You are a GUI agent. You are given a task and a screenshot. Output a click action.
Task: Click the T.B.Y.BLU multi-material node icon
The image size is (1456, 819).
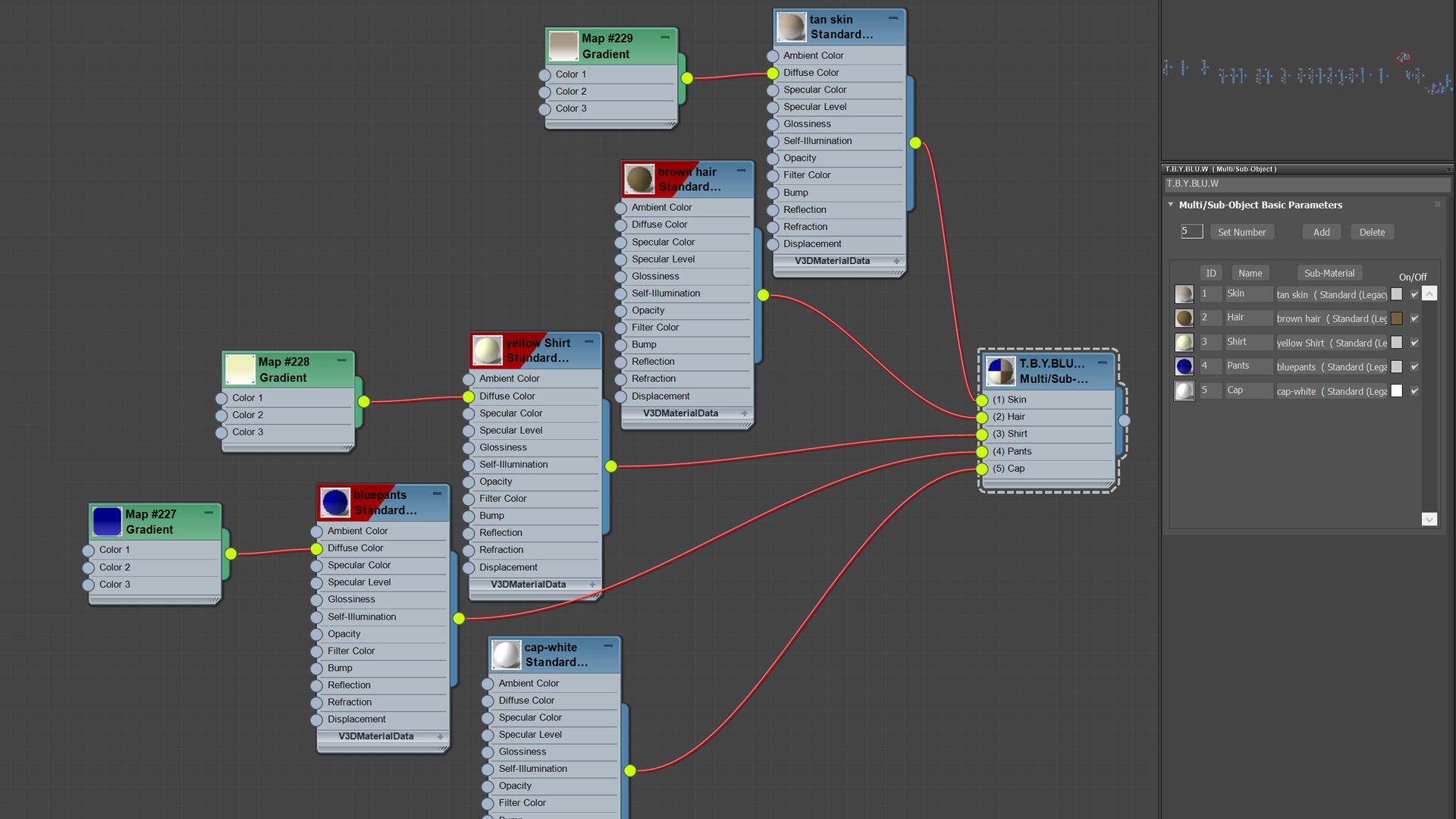pyautogui.click(x=1000, y=371)
